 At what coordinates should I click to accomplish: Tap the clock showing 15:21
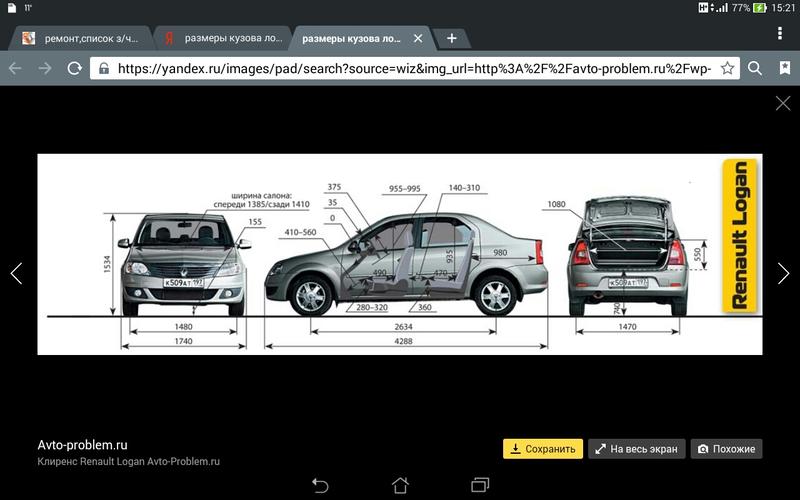783,8
